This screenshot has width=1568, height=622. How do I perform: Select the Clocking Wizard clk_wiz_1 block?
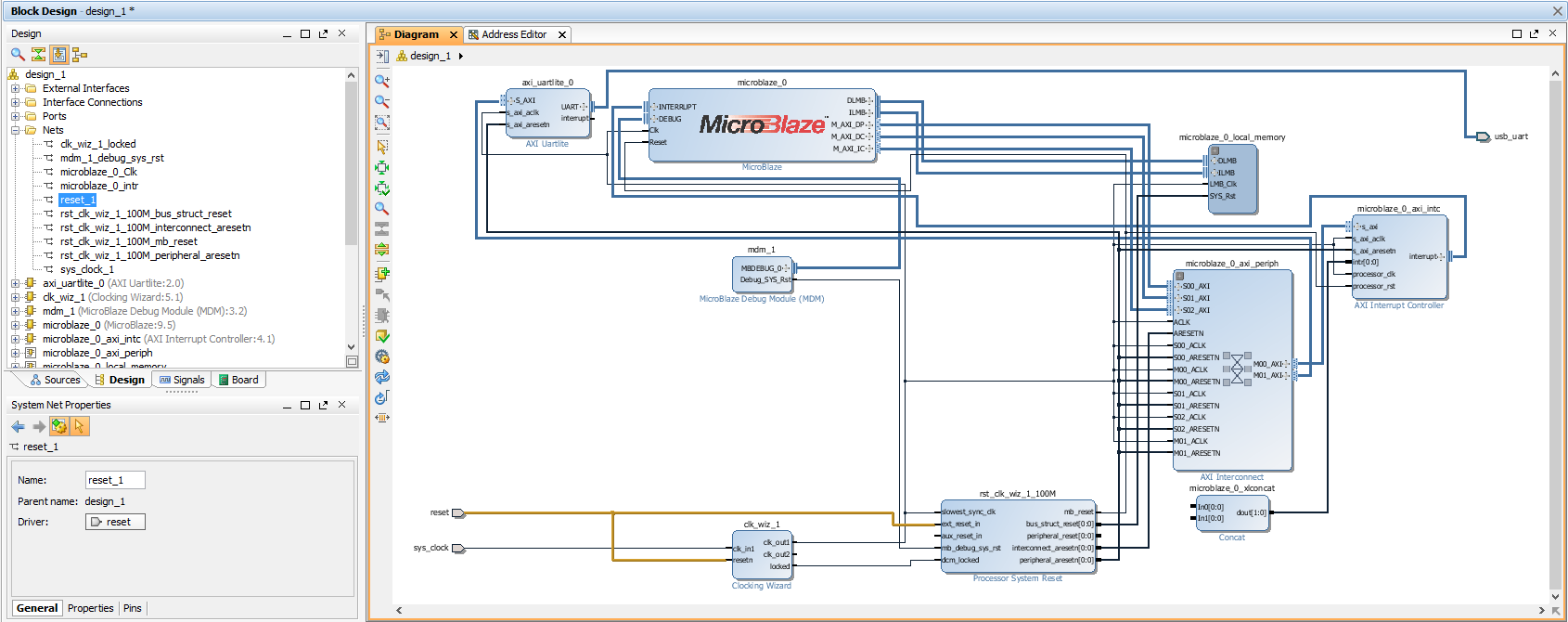click(762, 554)
